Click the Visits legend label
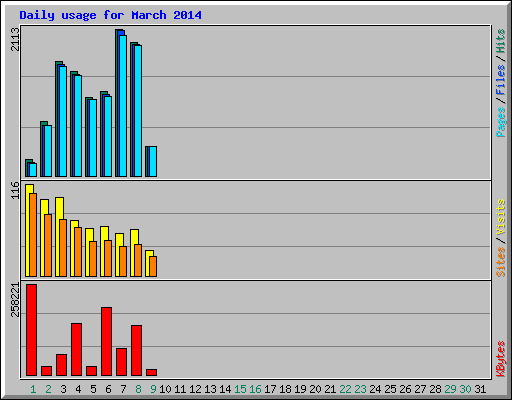Image resolution: width=512 pixels, height=400 pixels. pos(500,217)
